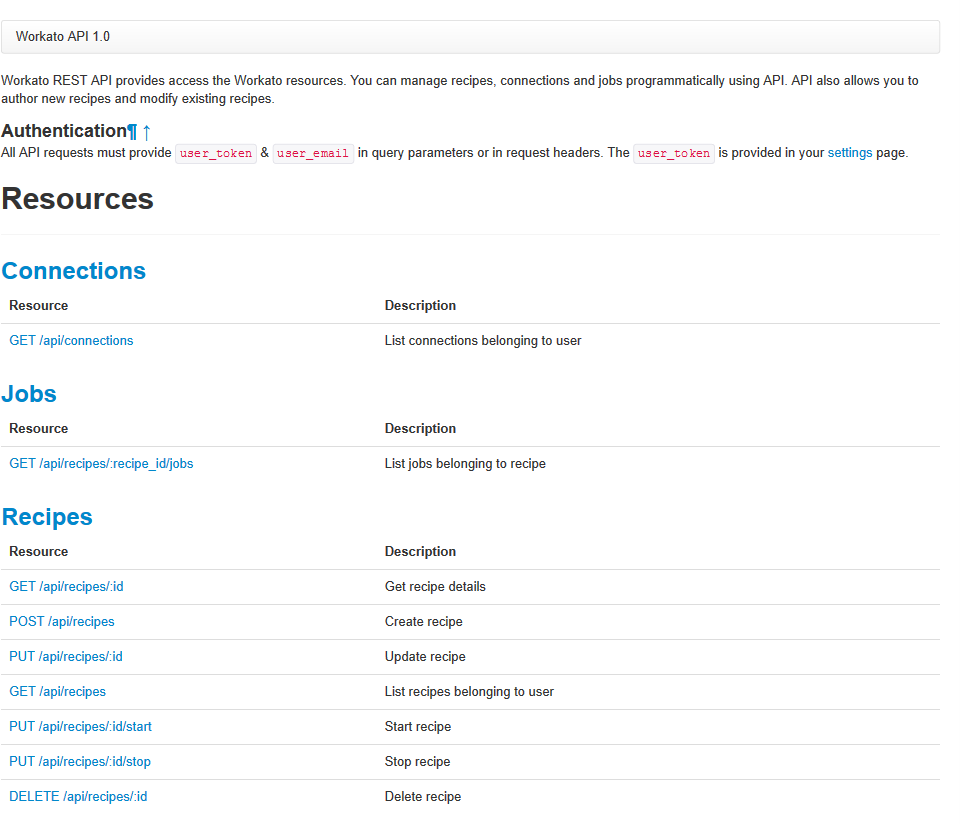960x824 pixels.
Task: Click the pilcrow anchor next to Authentication
Action: tap(132, 132)
